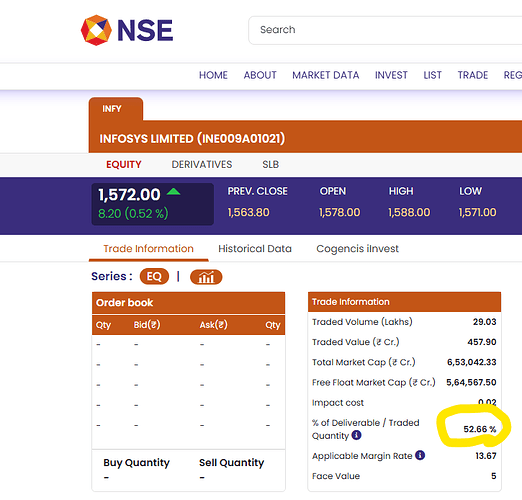Switch to the DERIVATIVES tab

(202, 164)
